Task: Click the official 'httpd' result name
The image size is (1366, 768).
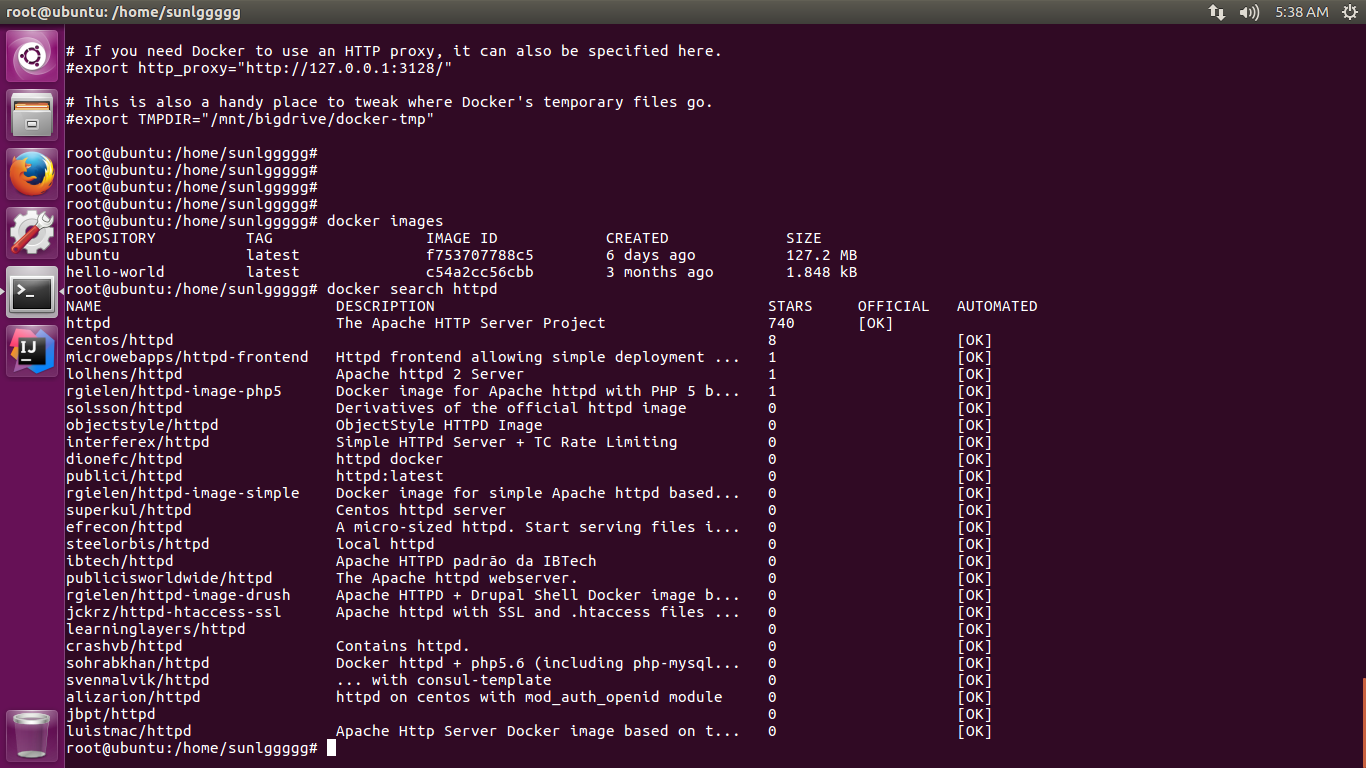Action: coord(88,323)
